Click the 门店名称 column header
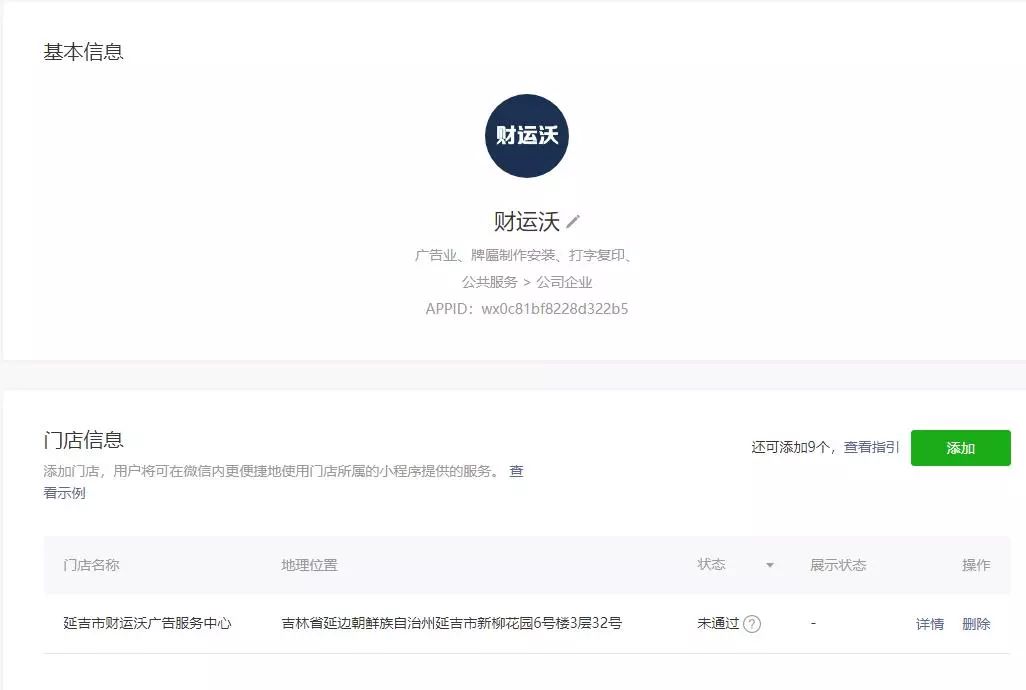 coord(92,565)
